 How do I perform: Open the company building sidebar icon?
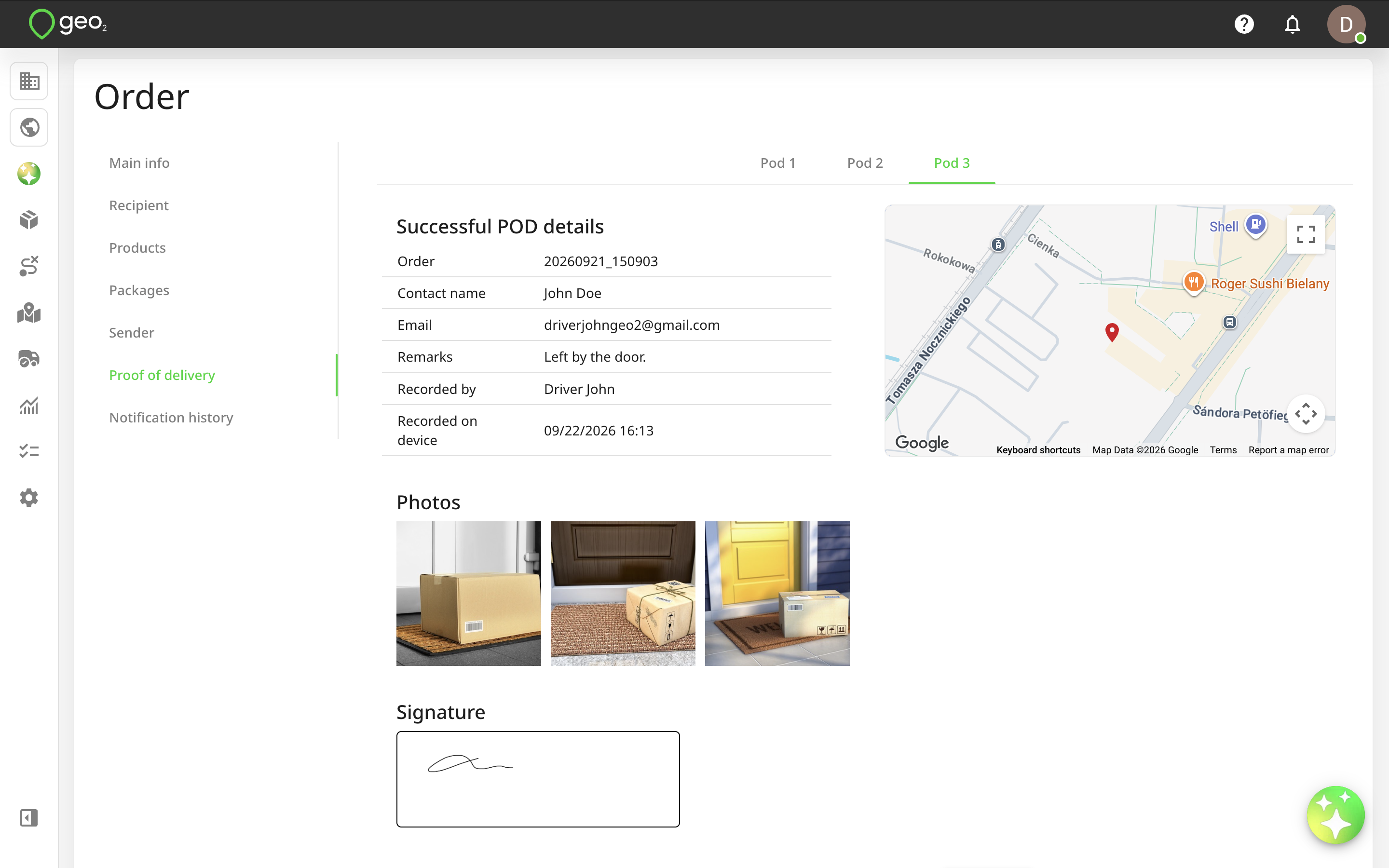coord(29,81)
